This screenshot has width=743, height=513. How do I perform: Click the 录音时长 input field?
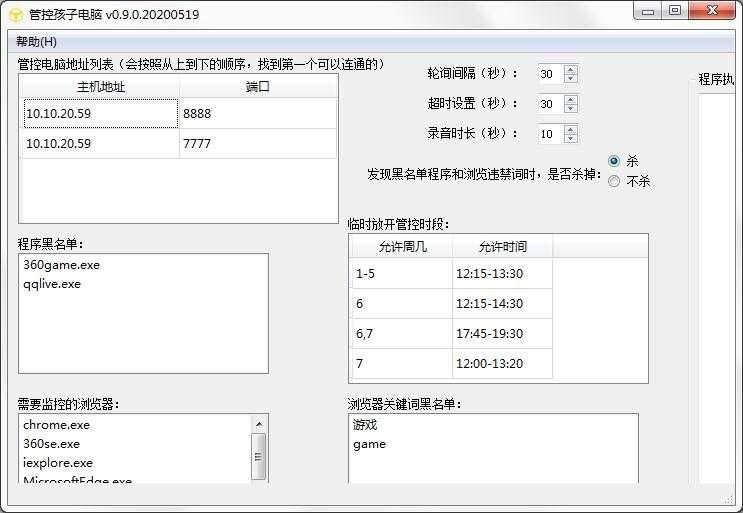click(x=551, y=134)
